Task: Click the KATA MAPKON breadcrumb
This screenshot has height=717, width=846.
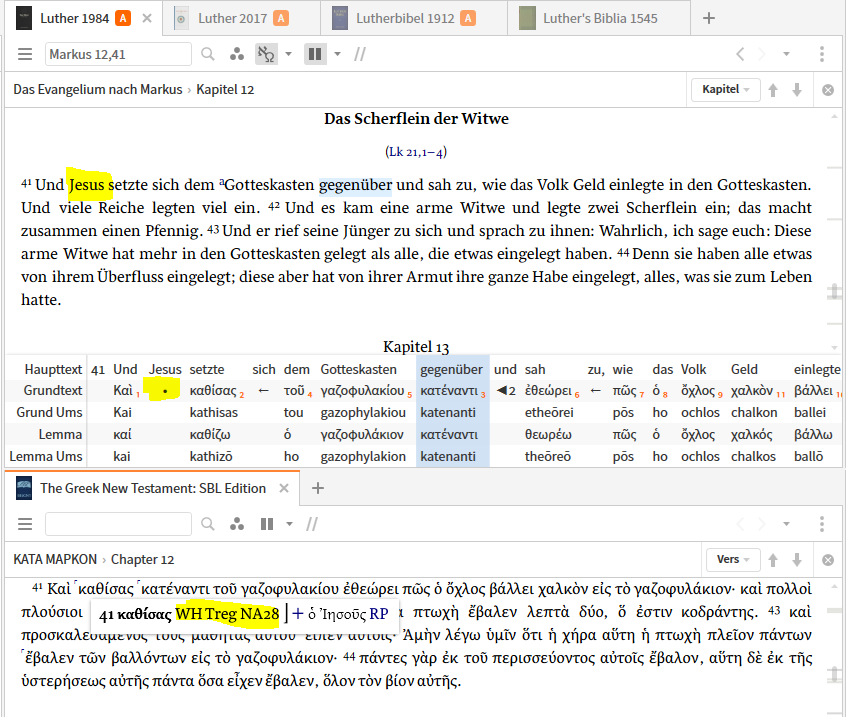Action: (x=55, y=559)
